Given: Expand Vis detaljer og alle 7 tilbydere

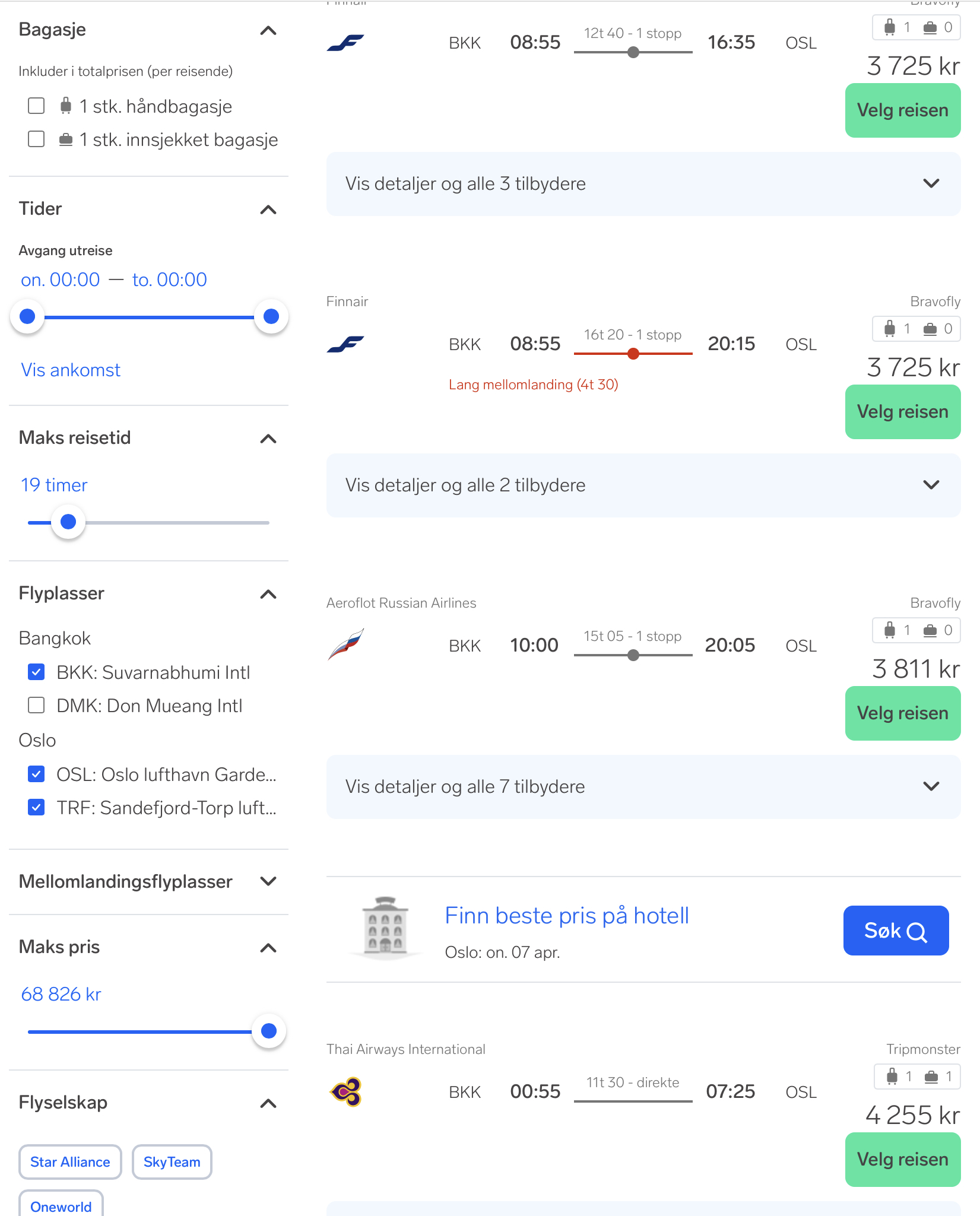Looking at the screenshot, I should (643, 787).
